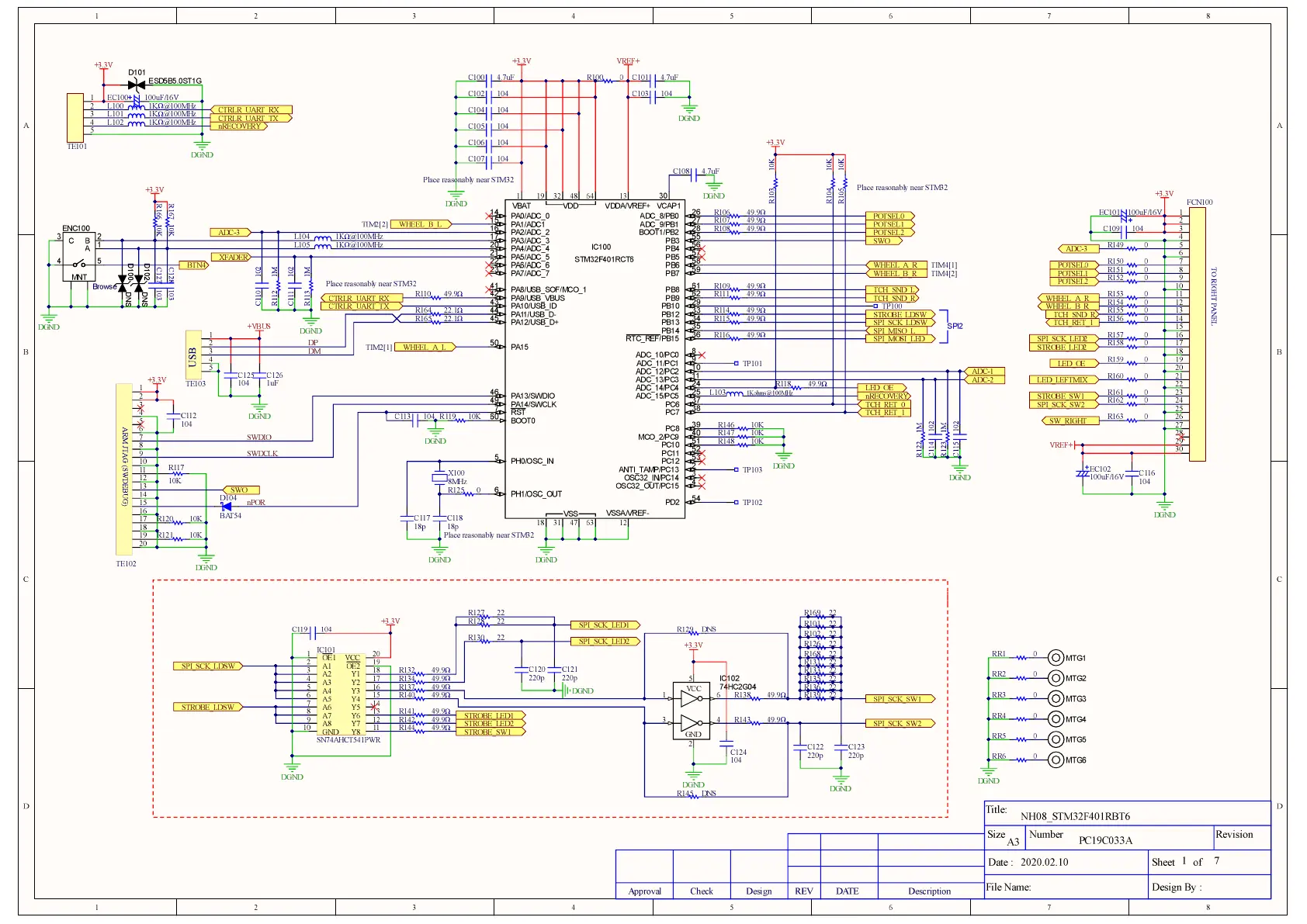
Task: Click the title text NH08_STM32F401RBT6
Action: [x=1075, y=816]
